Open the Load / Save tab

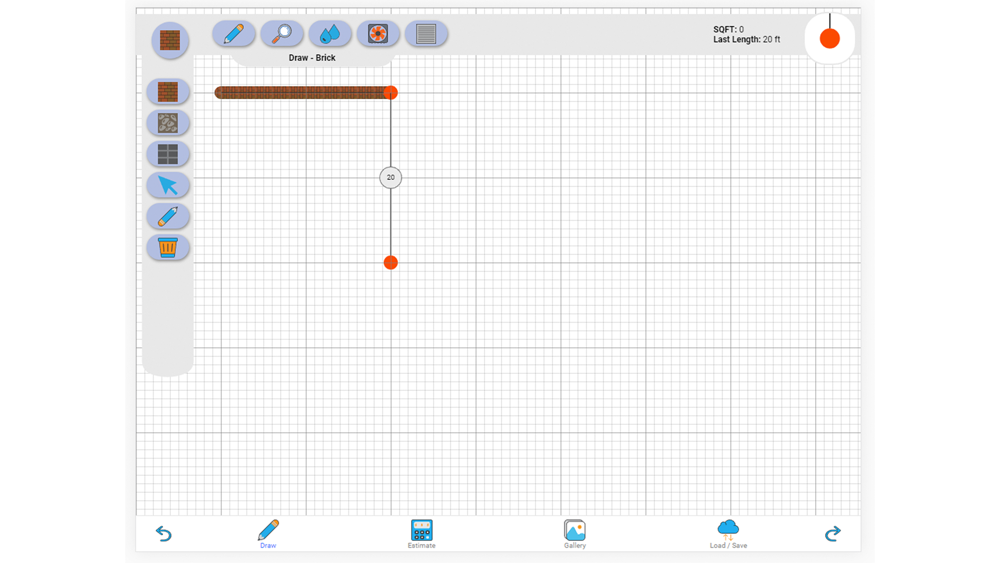click(x=728, y=534)
